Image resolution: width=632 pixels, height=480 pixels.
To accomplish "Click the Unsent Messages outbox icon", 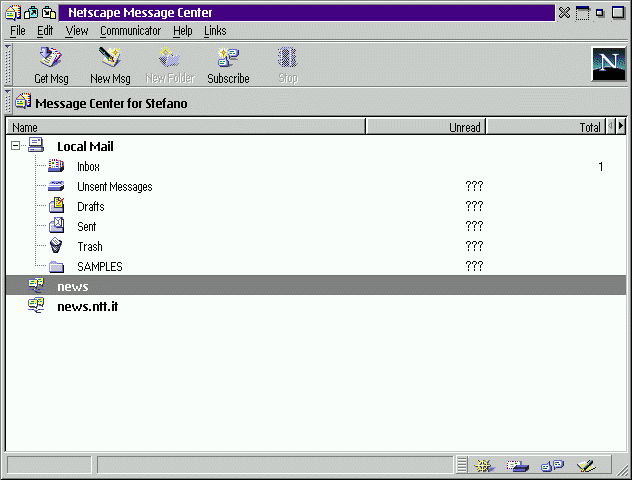I will tap(56, 186).
